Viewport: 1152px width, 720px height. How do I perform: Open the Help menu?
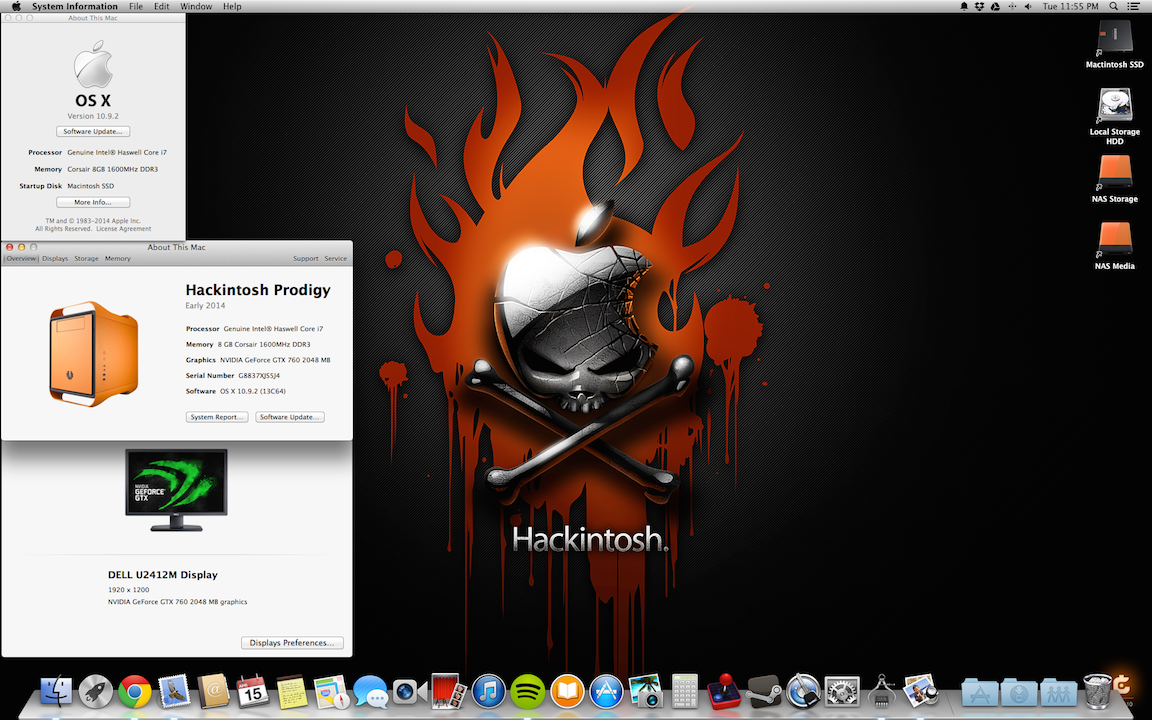[232, 7]
